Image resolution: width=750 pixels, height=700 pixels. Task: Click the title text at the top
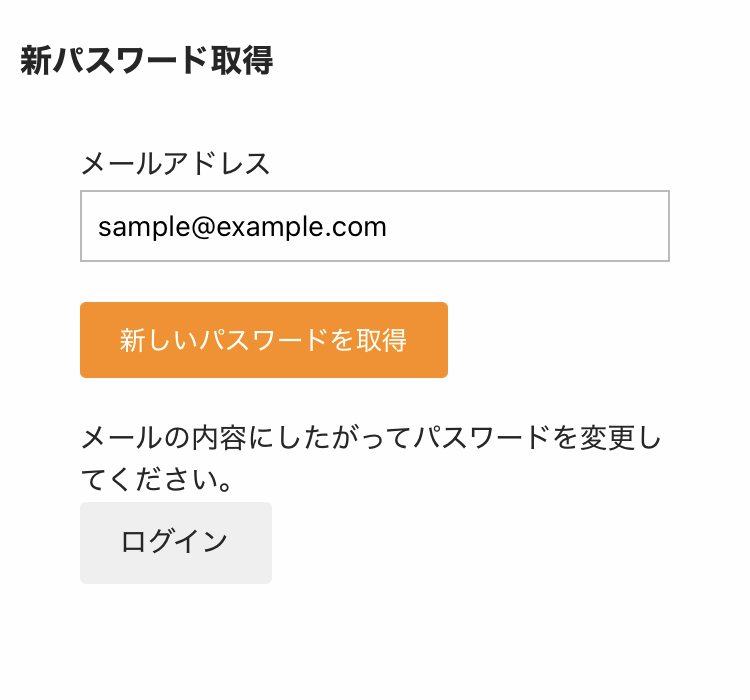click(x=146, y=61)
